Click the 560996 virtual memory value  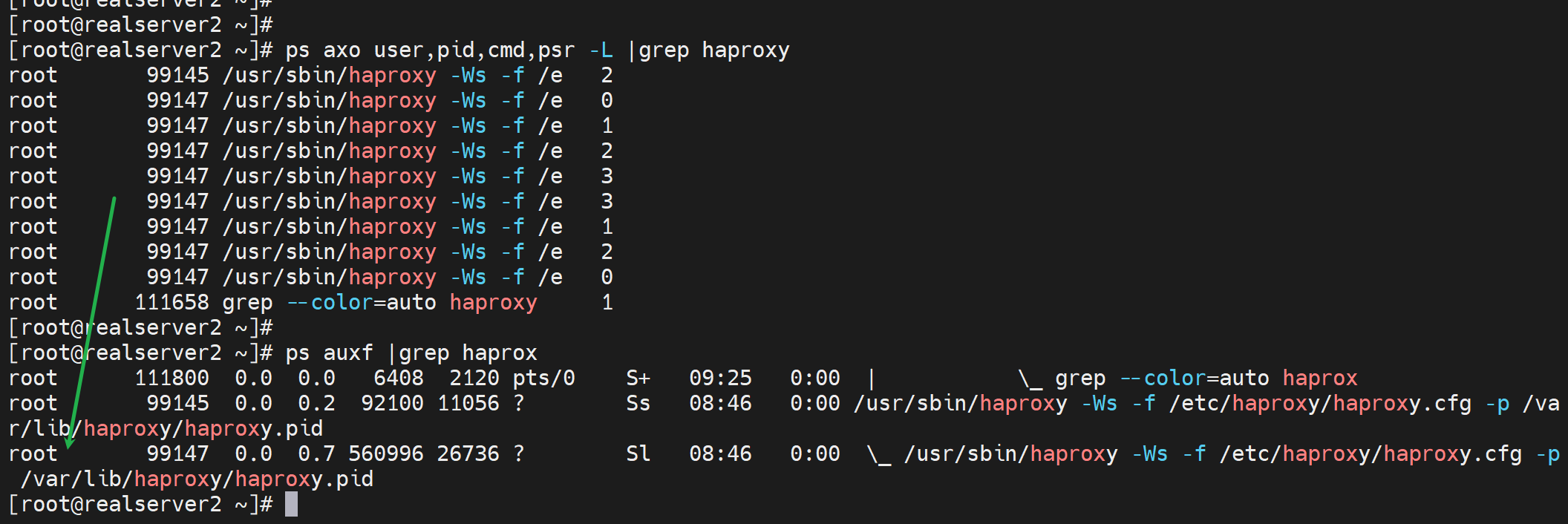click(385, 453)
